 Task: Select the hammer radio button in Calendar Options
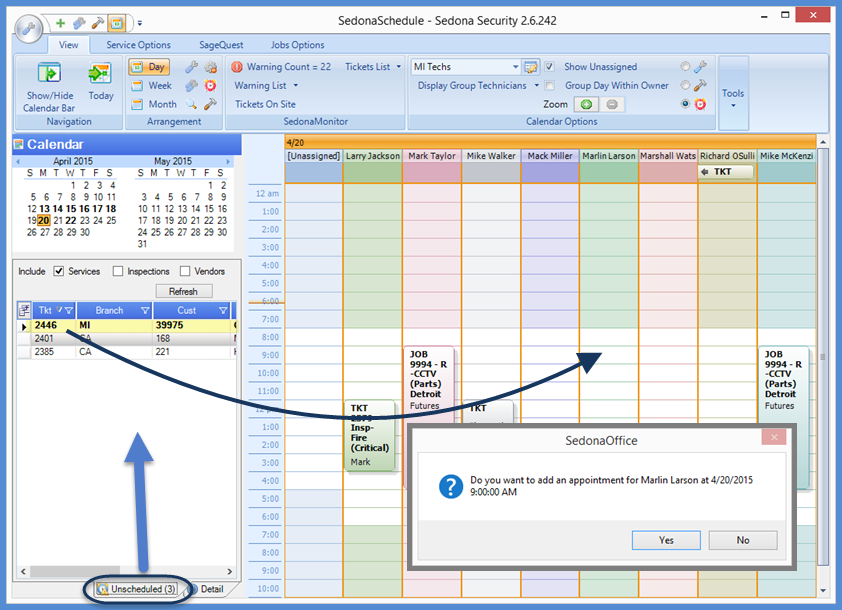pos(685,85)
